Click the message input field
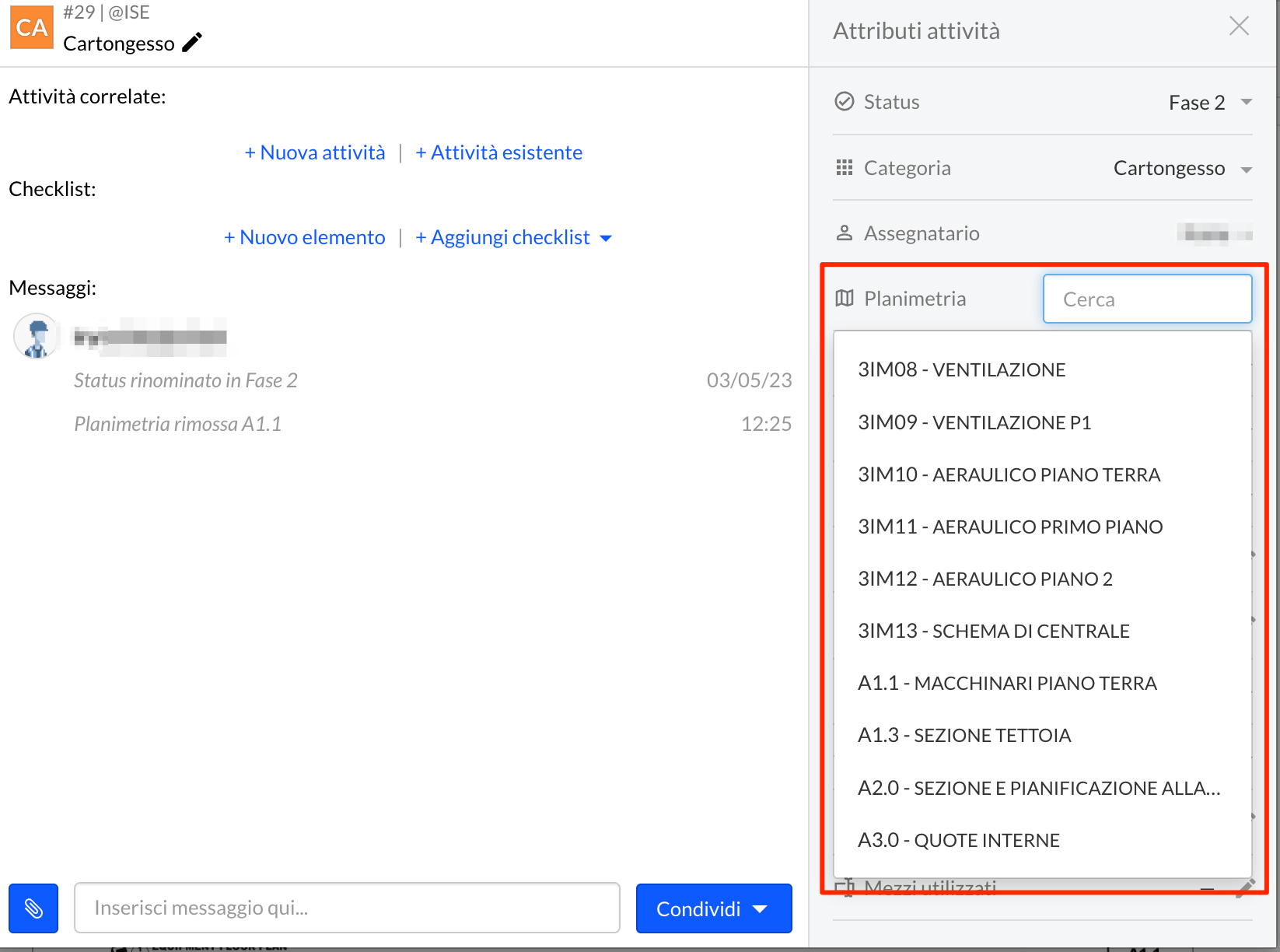 tap(347, 908)
